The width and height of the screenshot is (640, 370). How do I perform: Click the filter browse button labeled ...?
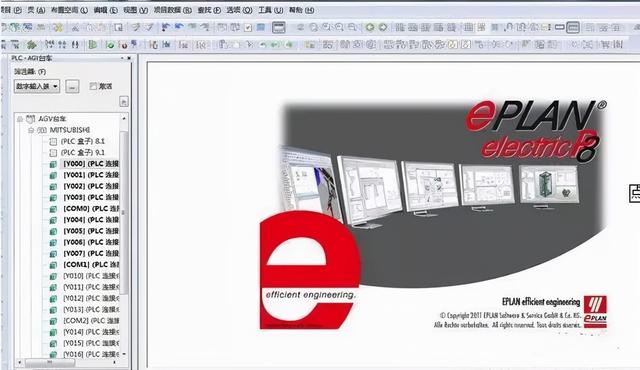(72, 86)
